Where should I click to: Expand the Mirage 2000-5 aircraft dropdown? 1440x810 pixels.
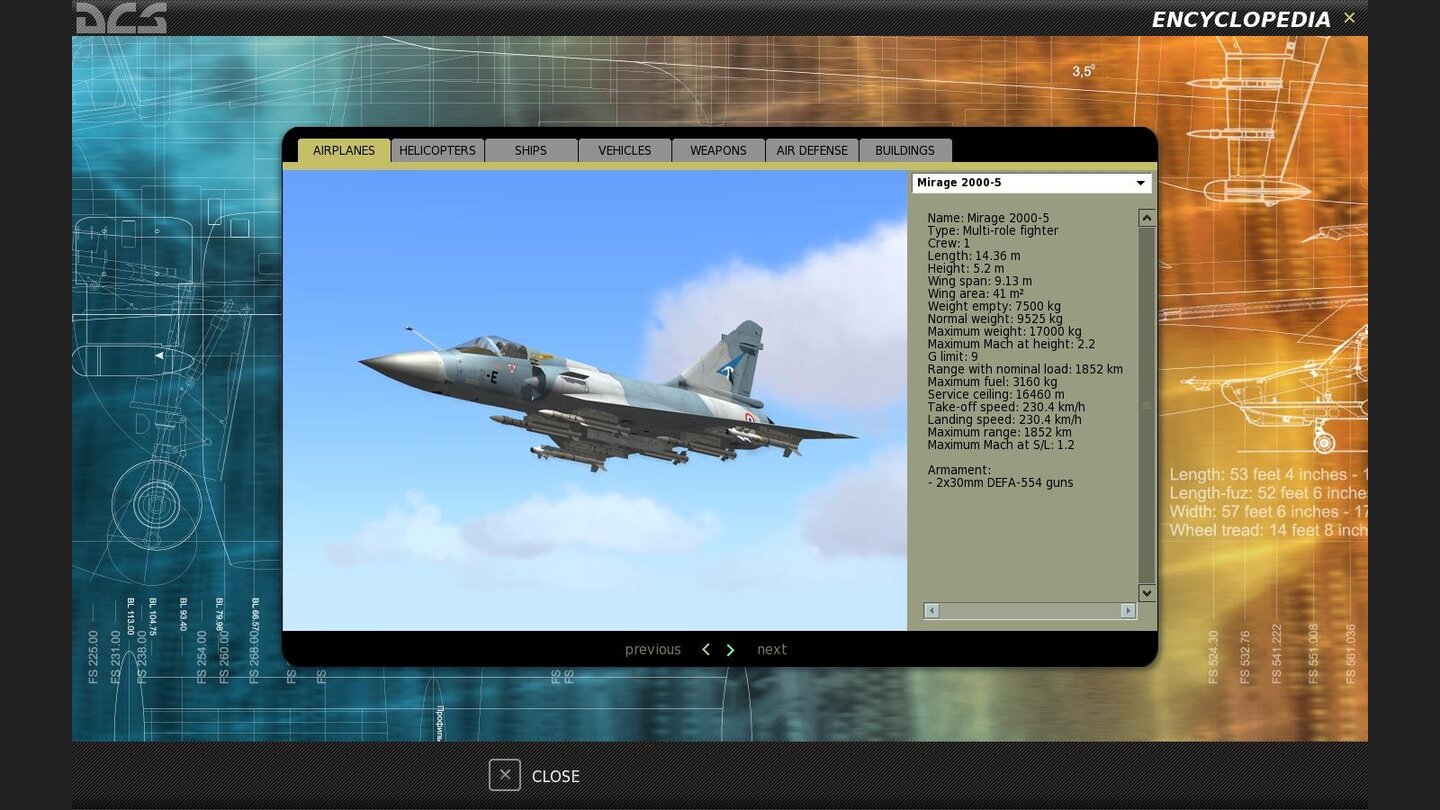(x=1031, y=183)
